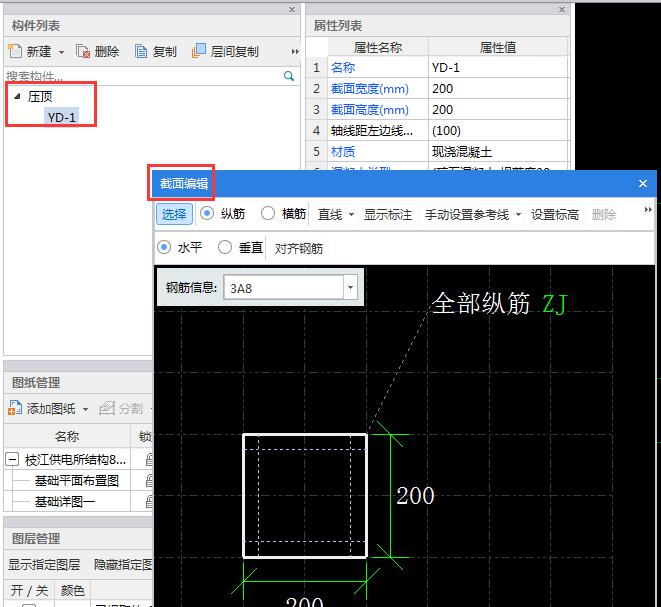Click 显示指定图层 button
The width and height of the screenshot is (661, 607).
pos(44,564)
